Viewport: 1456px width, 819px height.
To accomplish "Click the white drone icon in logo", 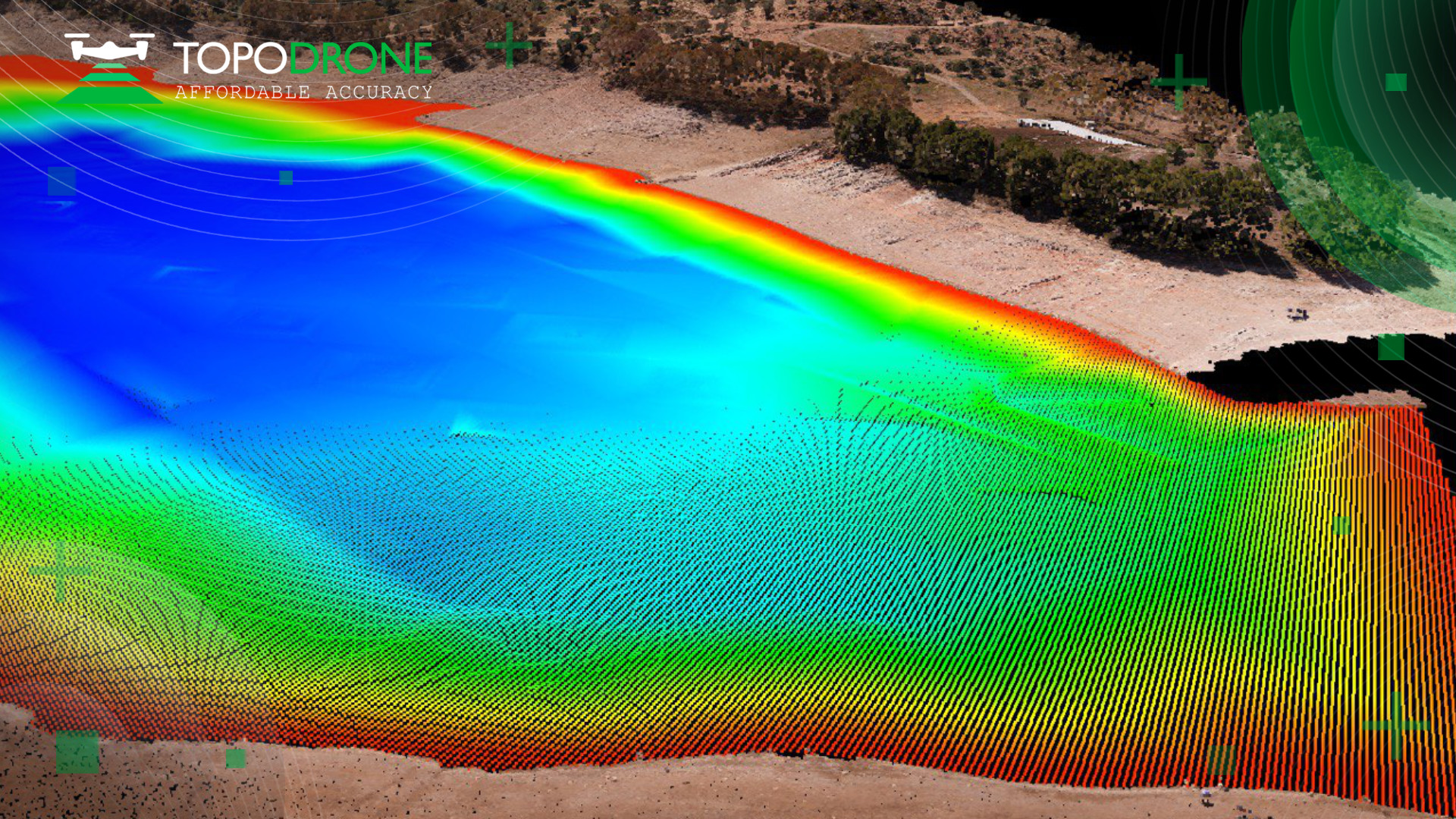I will click(x=109, y=47).
